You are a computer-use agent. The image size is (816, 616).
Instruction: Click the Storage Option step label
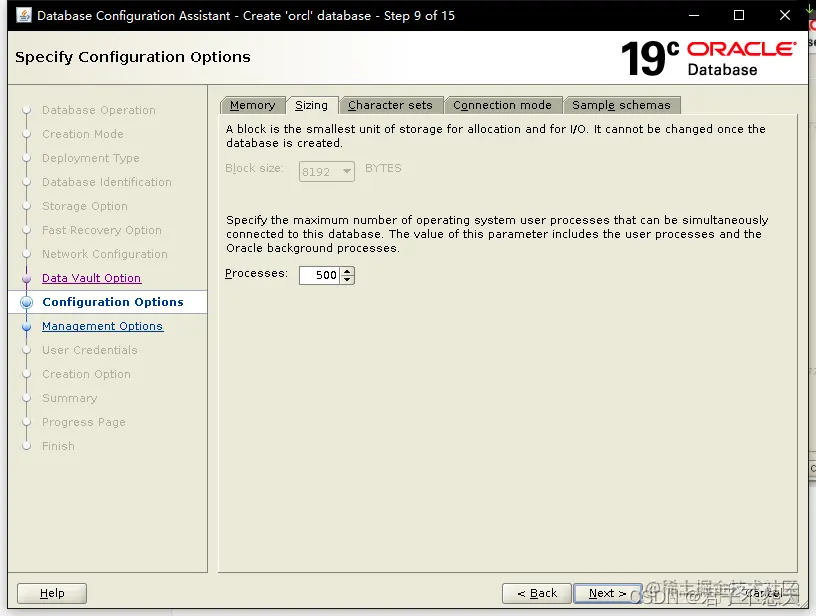(x=85, y=206)
